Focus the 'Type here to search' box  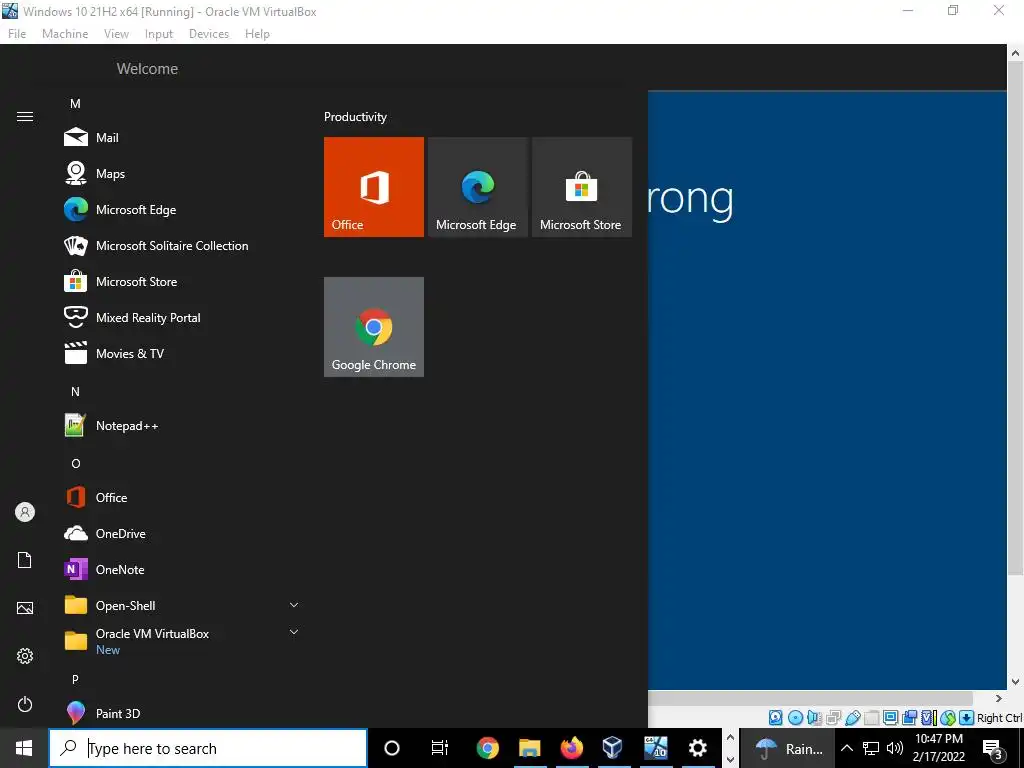208,748
